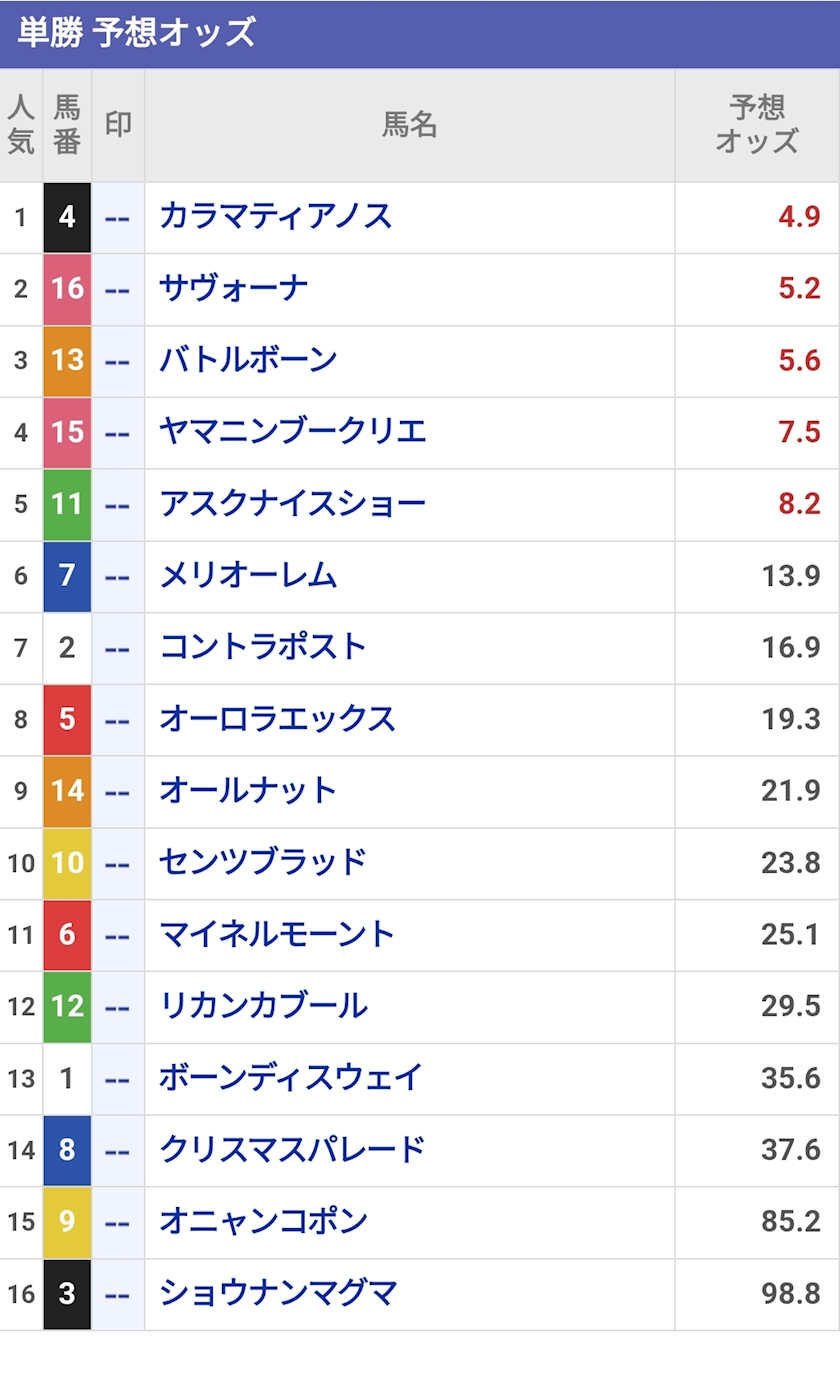The image size is (840, 1374).
Task: Click the 人気 column header
Action: [21, 125]
